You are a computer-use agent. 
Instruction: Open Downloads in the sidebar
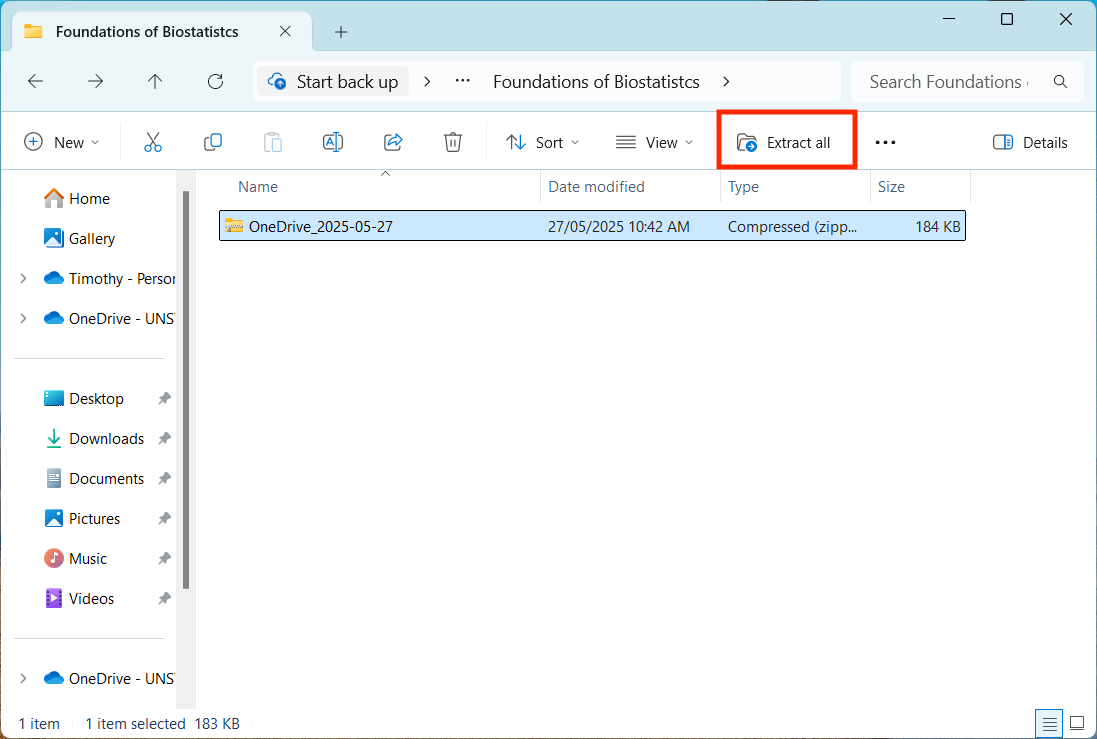click(x=106, y=439)
